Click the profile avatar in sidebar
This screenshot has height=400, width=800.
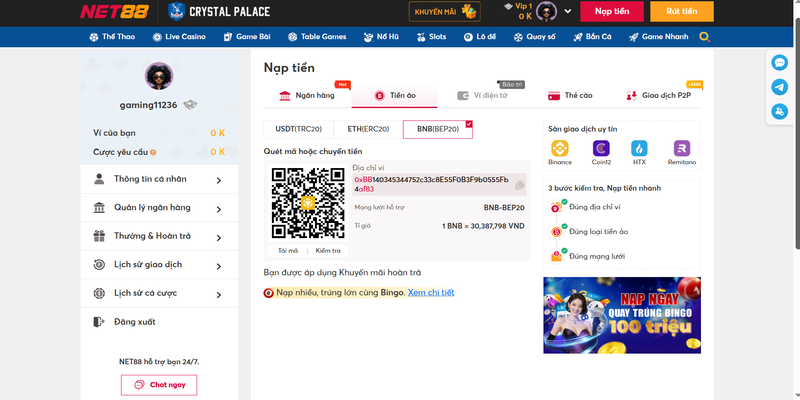[x=159, y=76]
